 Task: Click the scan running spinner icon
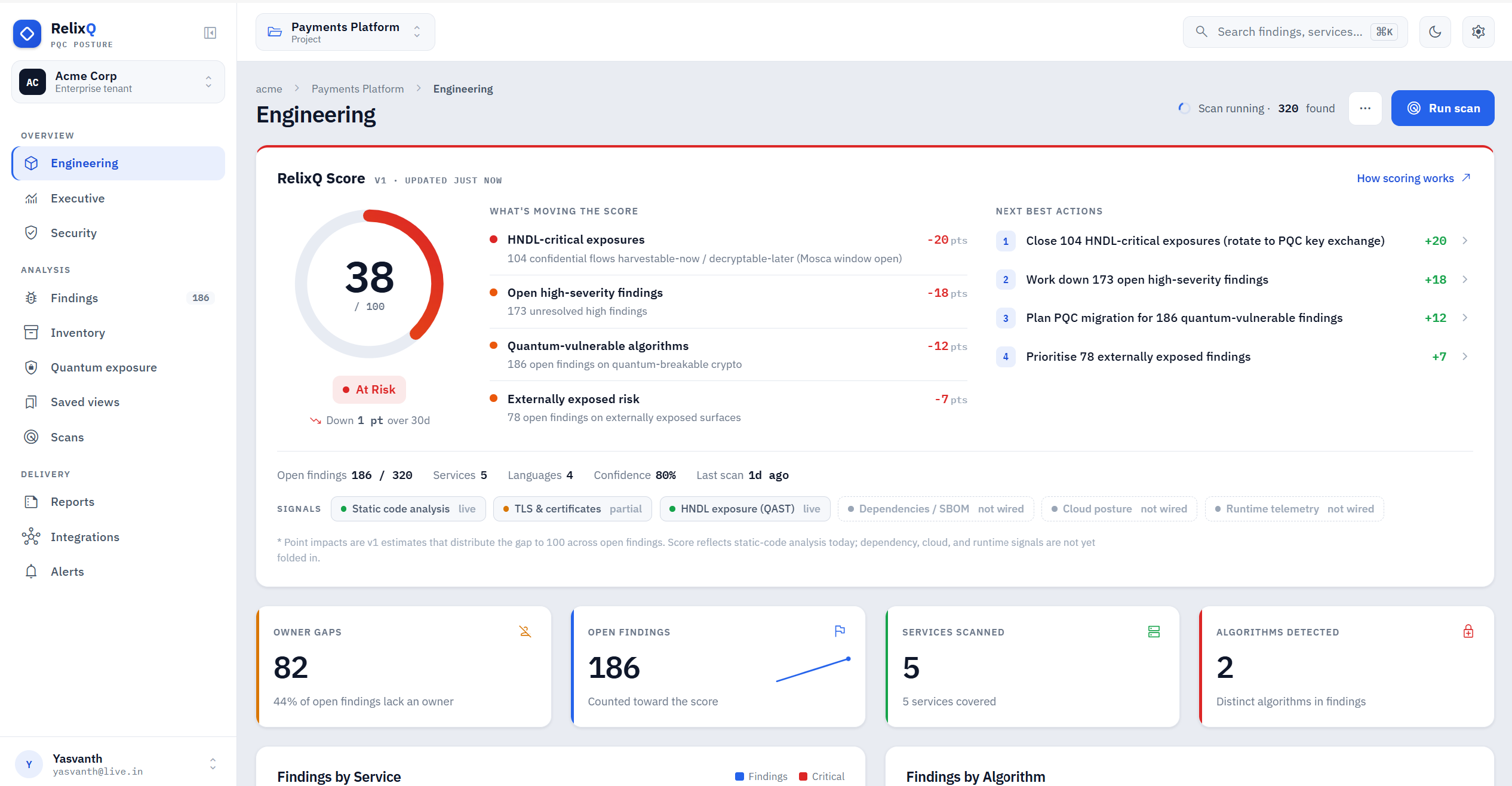point(1184,108)
